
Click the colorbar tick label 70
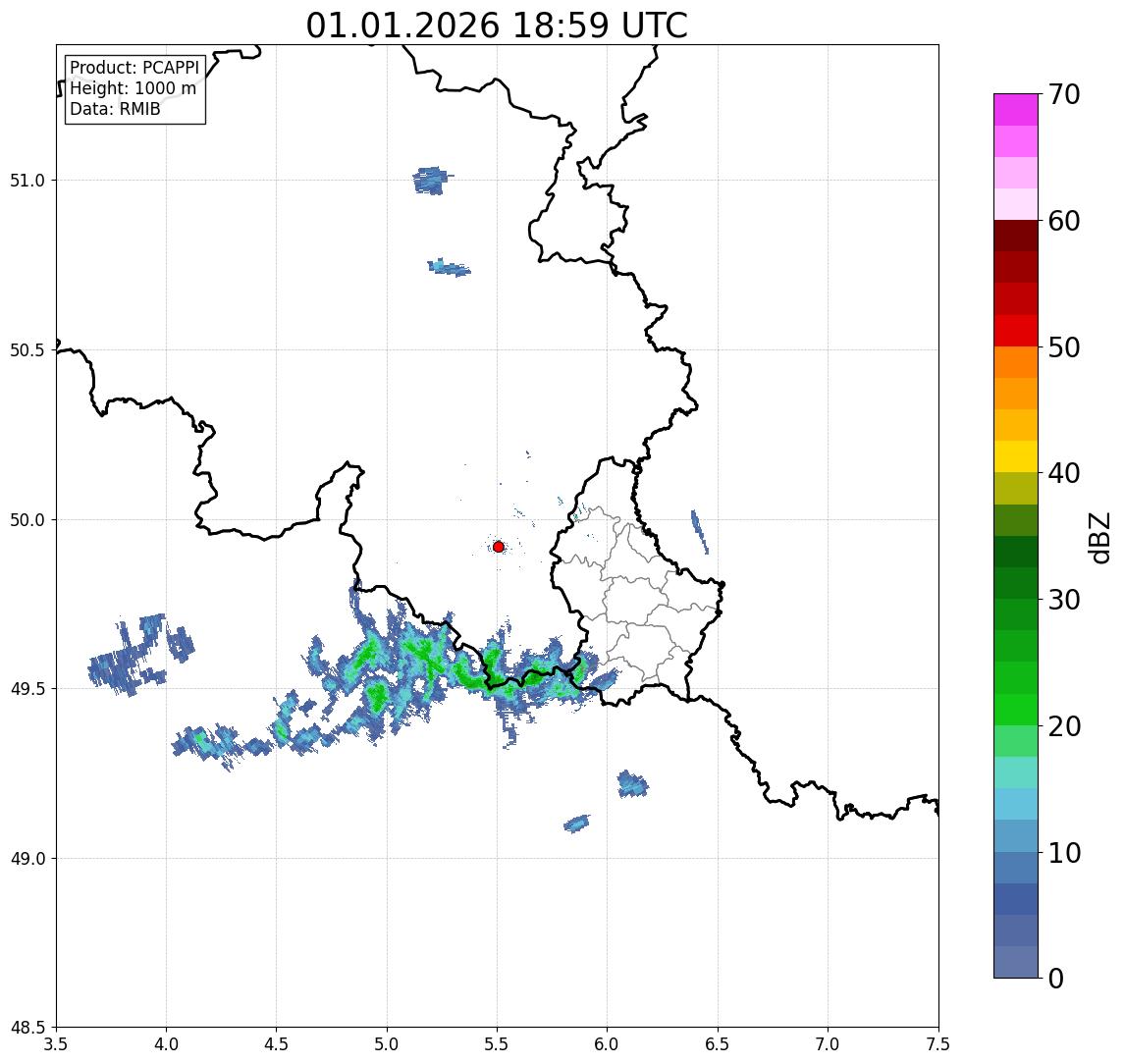point(1063,94)
